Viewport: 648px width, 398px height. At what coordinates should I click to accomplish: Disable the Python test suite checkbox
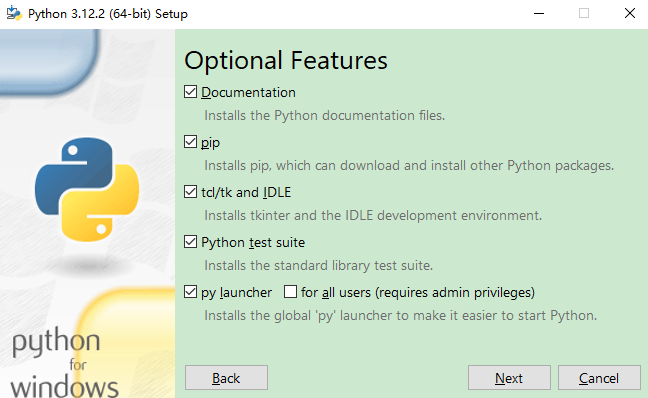pos(190,242)
